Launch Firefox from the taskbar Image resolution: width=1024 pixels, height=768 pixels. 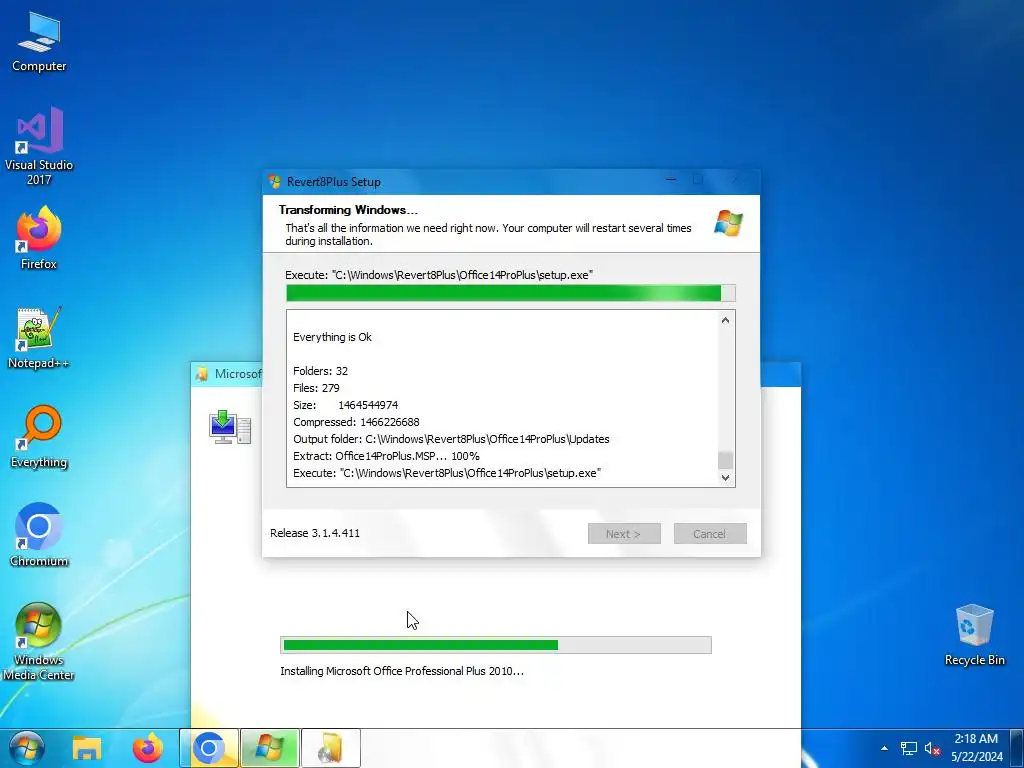pos(148,748)
